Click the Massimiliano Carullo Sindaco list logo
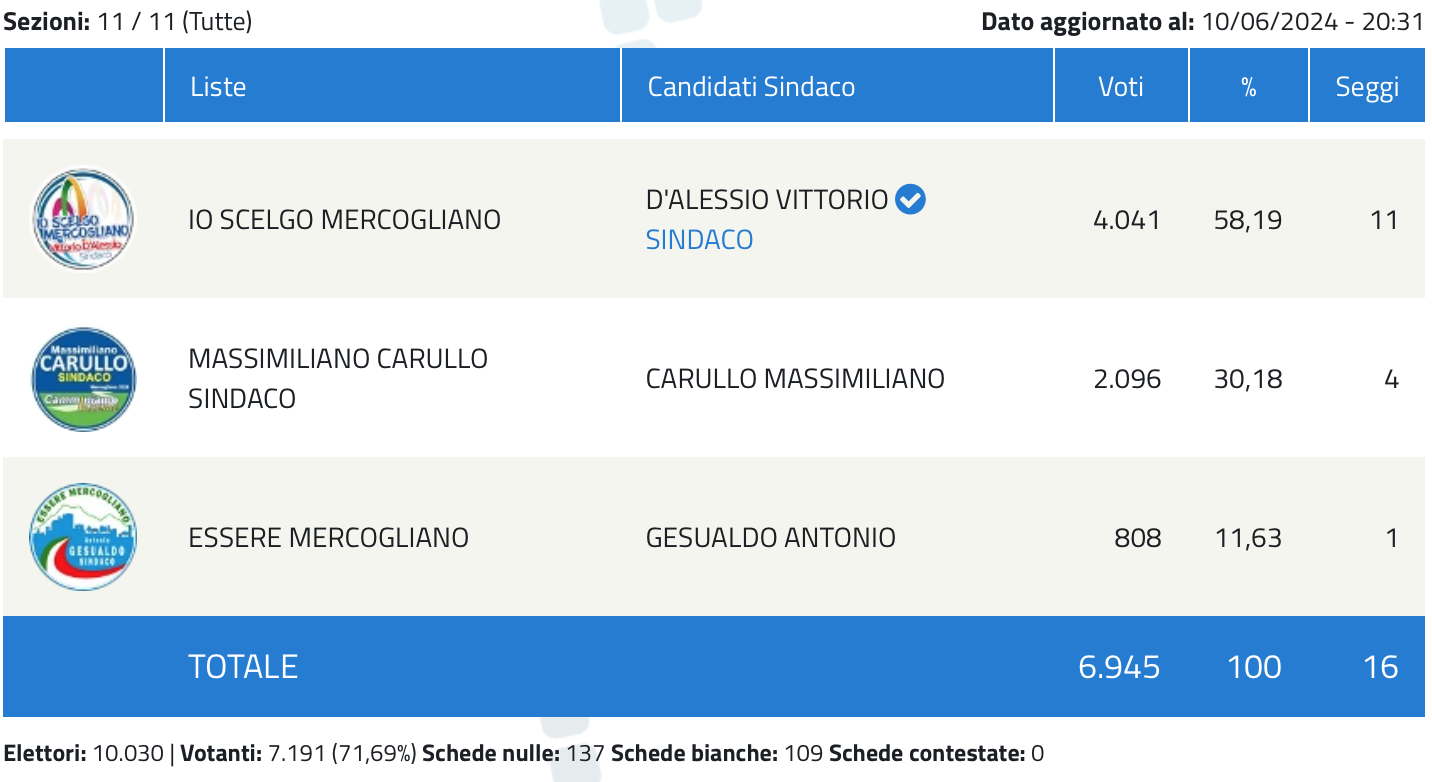Viewport: 1432px width, 782px height. pyautogui.click(x=83, y=379)
